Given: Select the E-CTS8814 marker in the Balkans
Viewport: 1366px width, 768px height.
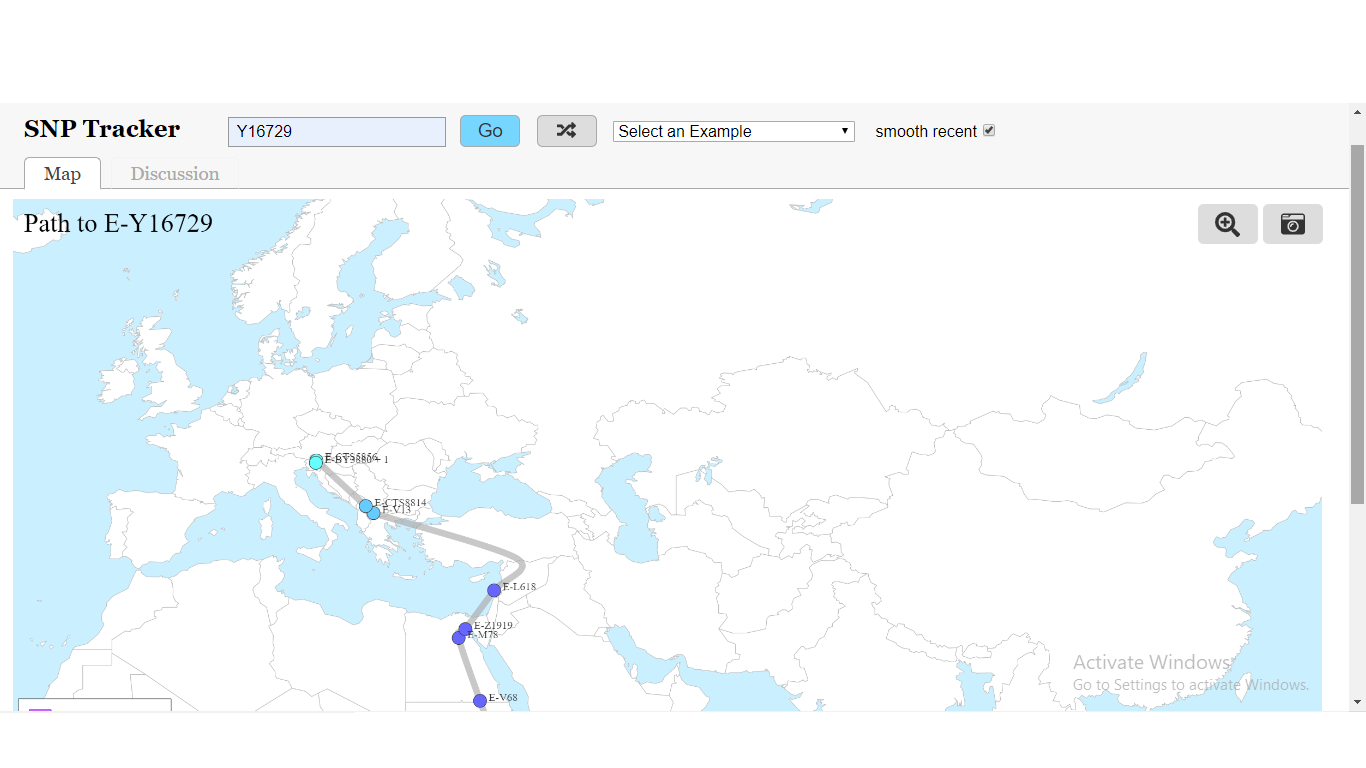Looking at the screenshot, I should (x=365, y=507).
